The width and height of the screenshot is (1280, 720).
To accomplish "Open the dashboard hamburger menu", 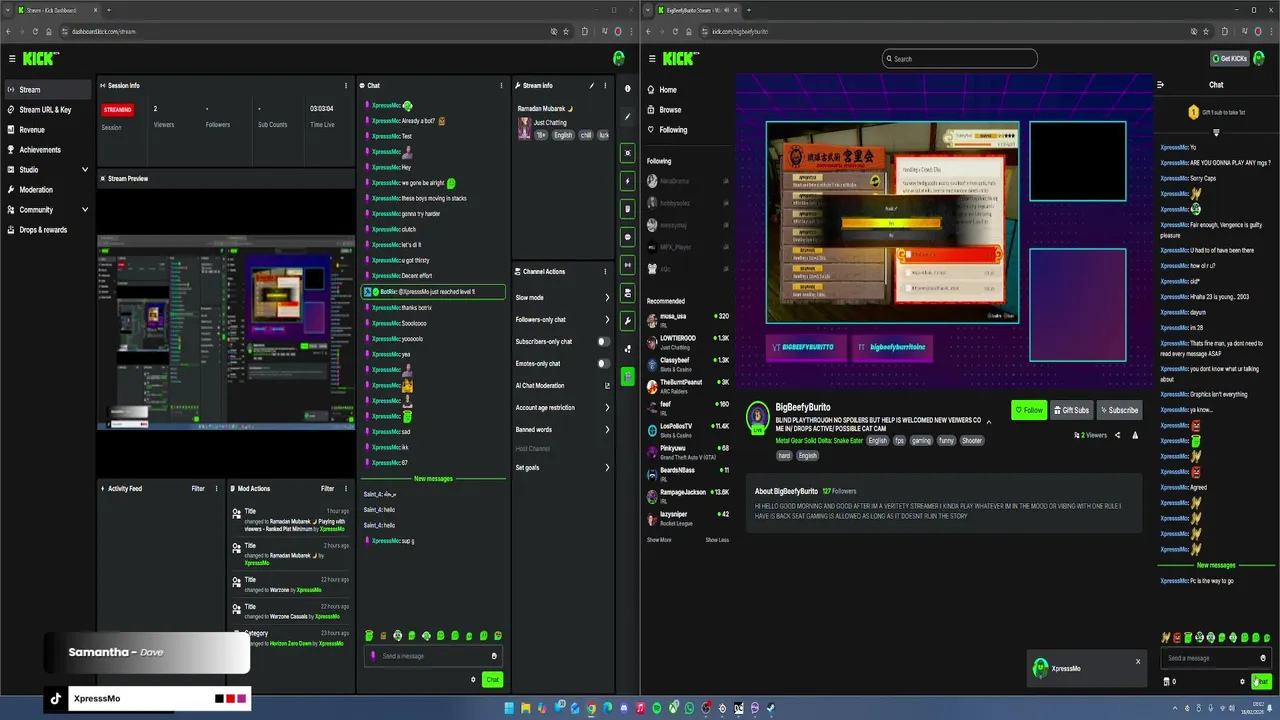I will 12,59.
